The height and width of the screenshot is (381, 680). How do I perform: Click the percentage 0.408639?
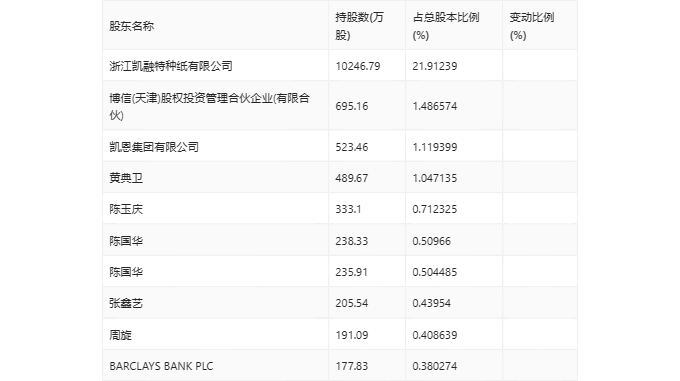tap(435, 335)
